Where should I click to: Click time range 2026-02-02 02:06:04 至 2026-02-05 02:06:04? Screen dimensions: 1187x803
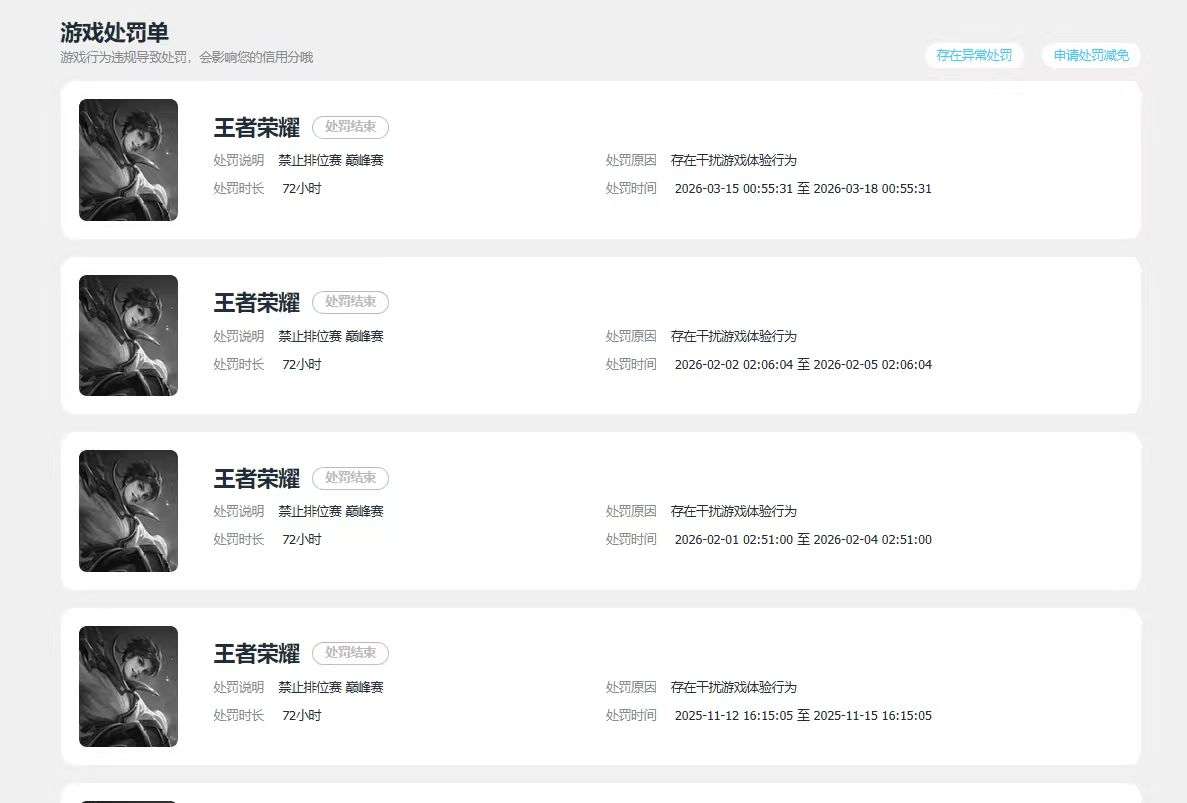tap(803, 364)
